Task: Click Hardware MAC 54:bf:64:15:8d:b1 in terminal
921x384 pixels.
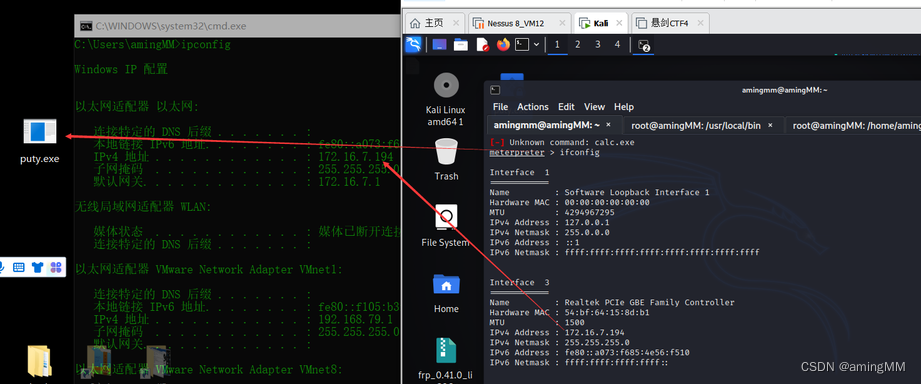Action: pyautogui.click(x=570, y=312)
